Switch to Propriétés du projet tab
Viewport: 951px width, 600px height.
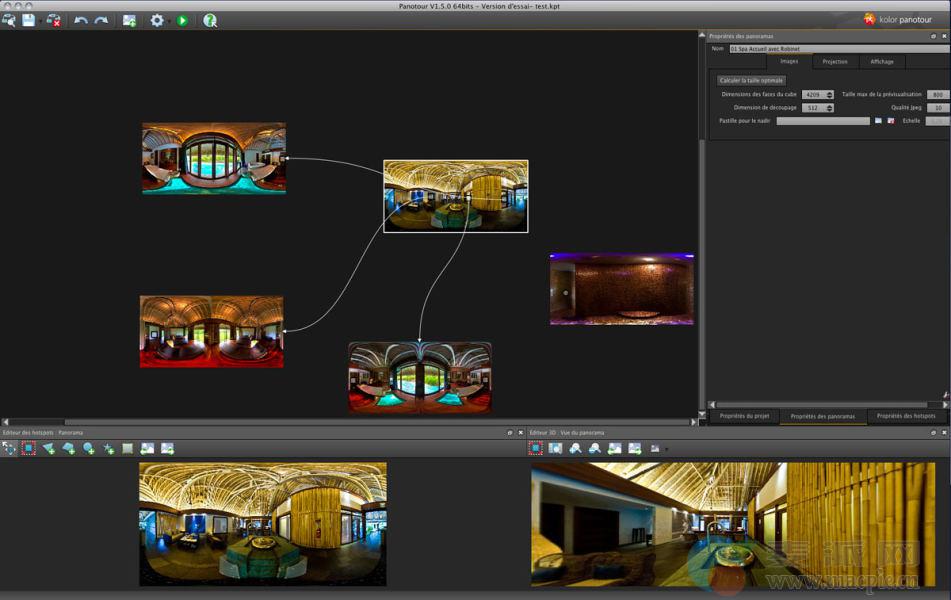pyautogui.click(x=744, y=416)
